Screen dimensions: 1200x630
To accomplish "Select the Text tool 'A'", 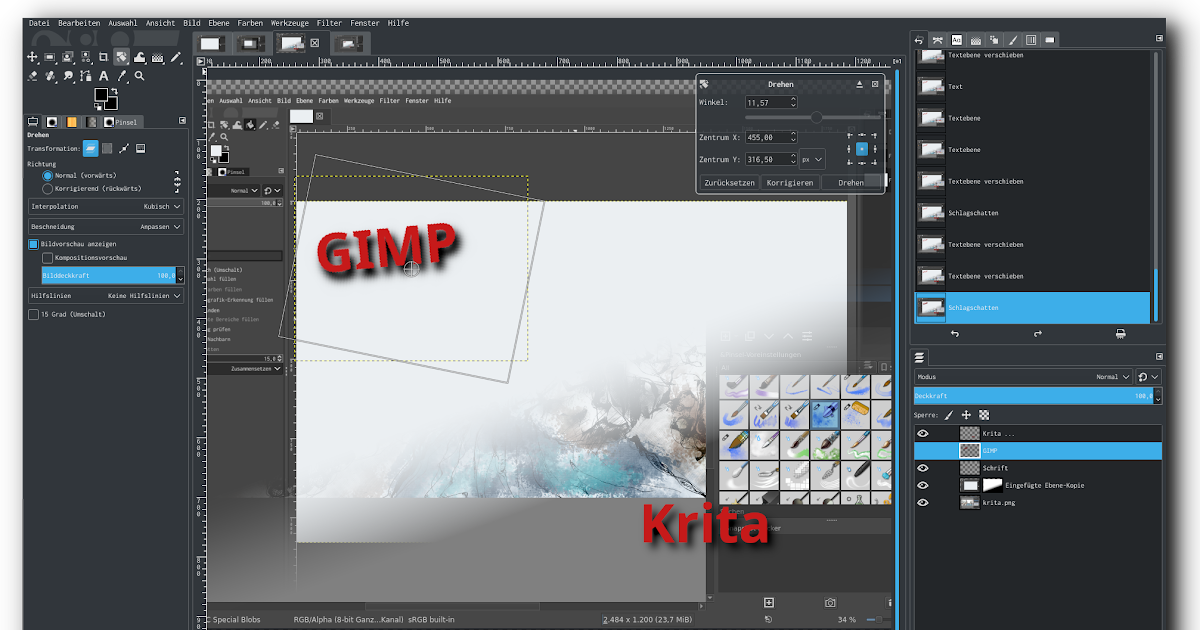I will (103, 76).
